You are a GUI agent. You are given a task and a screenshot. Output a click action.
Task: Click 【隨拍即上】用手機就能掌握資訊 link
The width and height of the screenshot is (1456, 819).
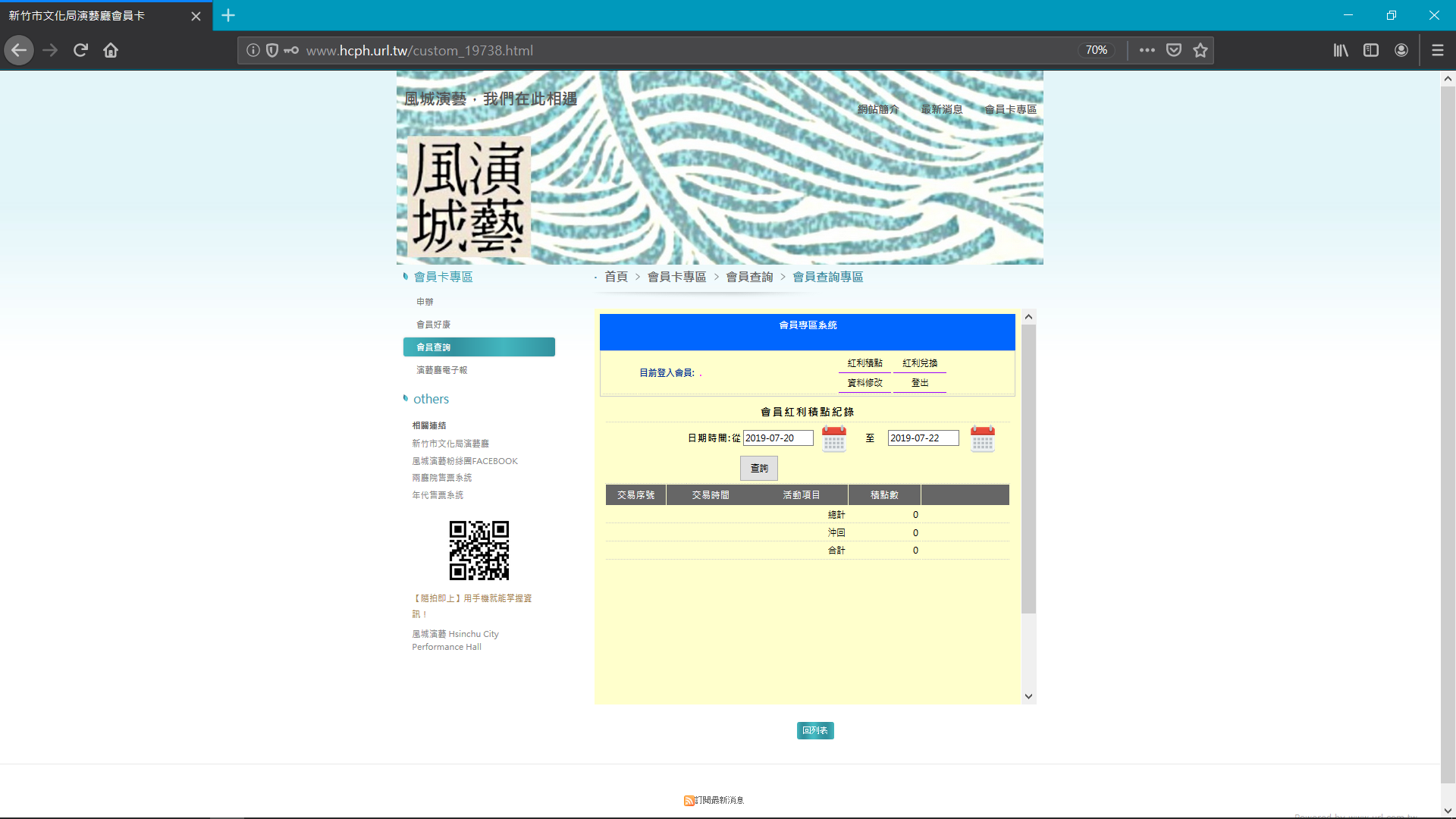point(472,606)
